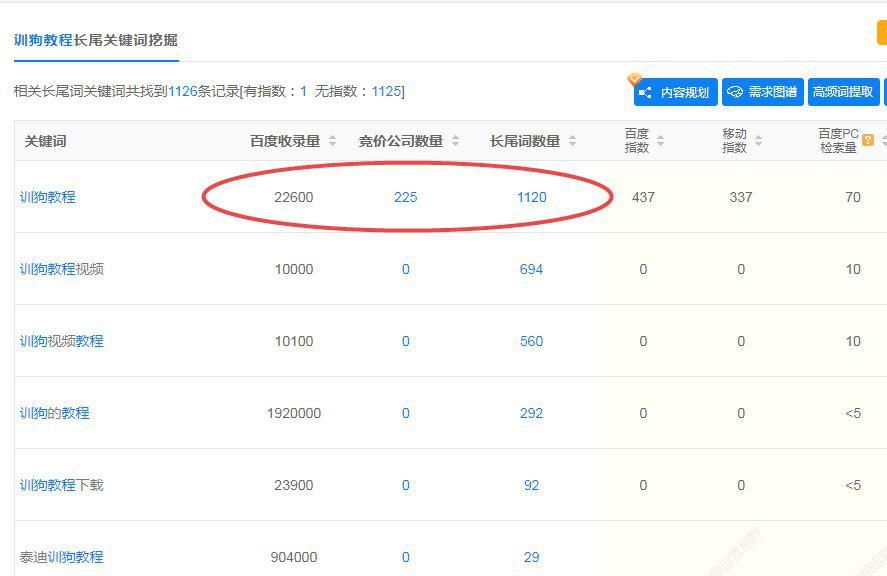Click the 百度收录量 value 10000
This screenshot has width=887, height=576.
pyautogui.click(x=294, y=269)
